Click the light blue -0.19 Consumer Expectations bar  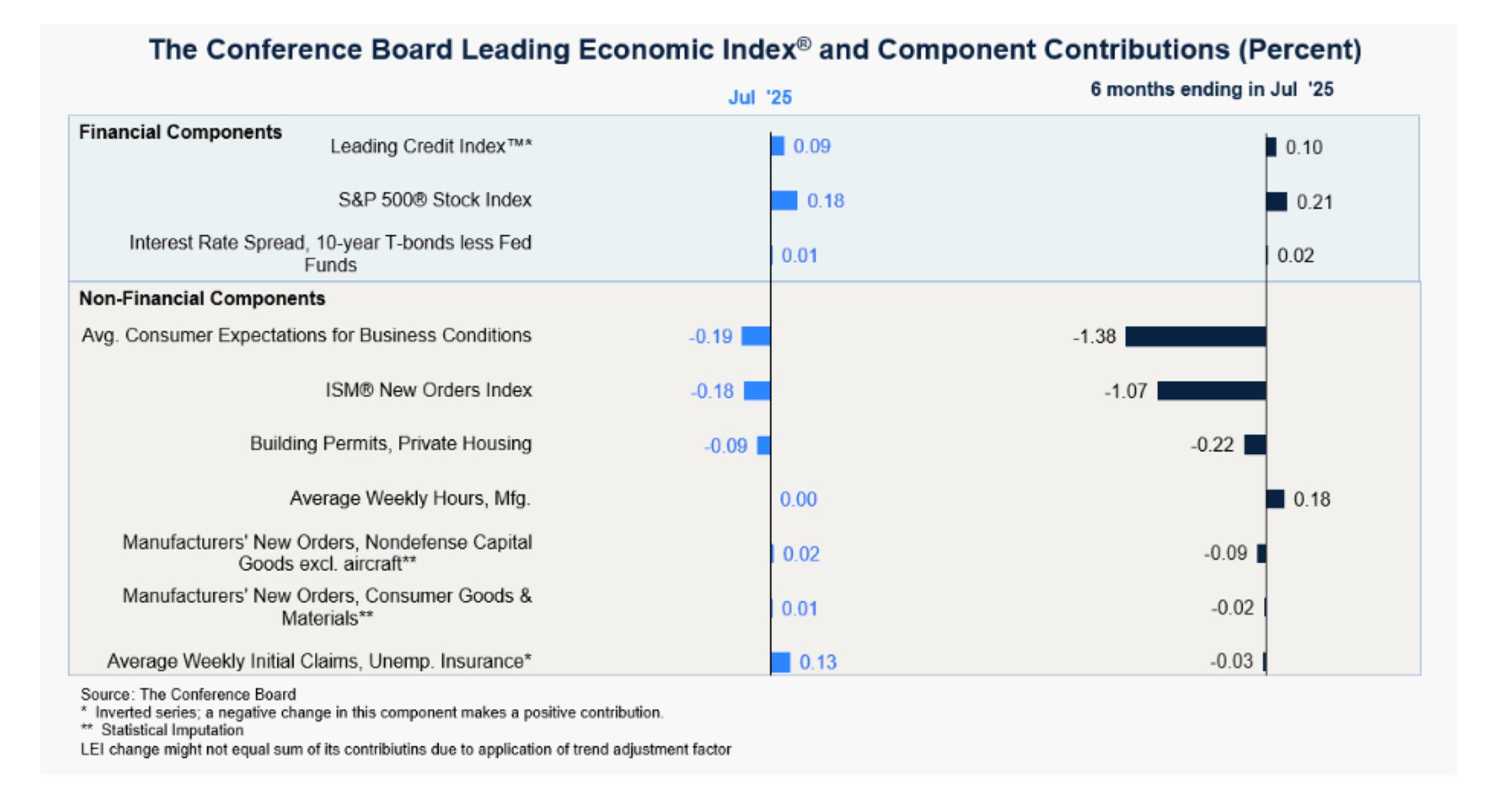pos(756,336)
